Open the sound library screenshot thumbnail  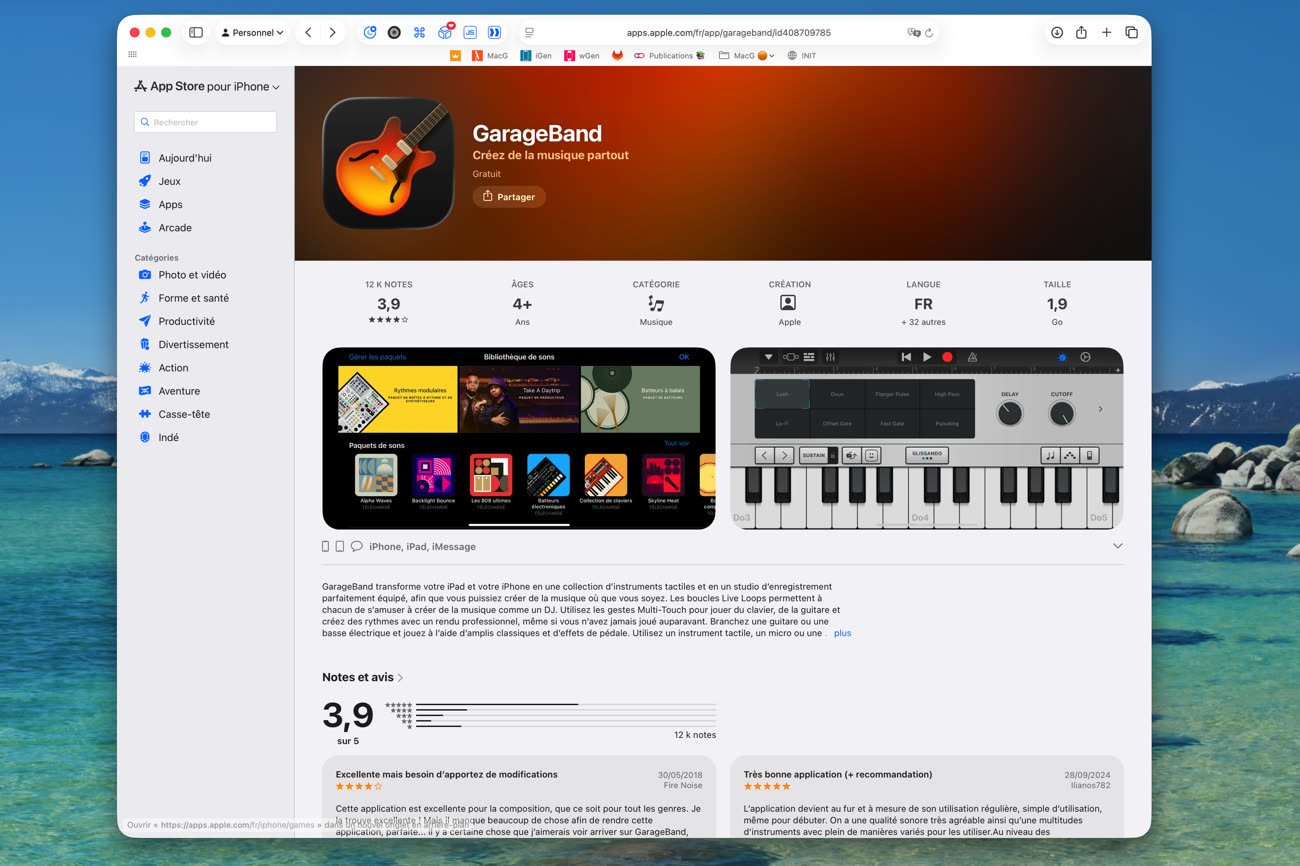(x=518, y=438)
